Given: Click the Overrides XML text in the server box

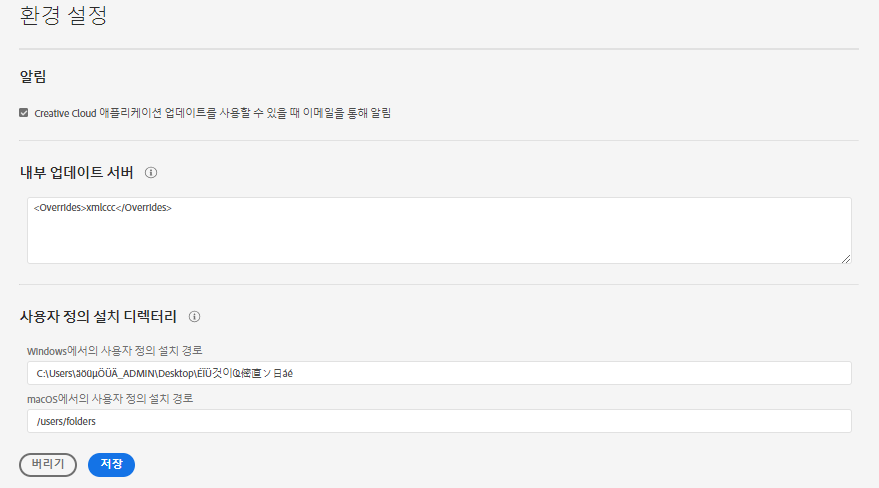Looking at the screenshot, I should point(103,208).
